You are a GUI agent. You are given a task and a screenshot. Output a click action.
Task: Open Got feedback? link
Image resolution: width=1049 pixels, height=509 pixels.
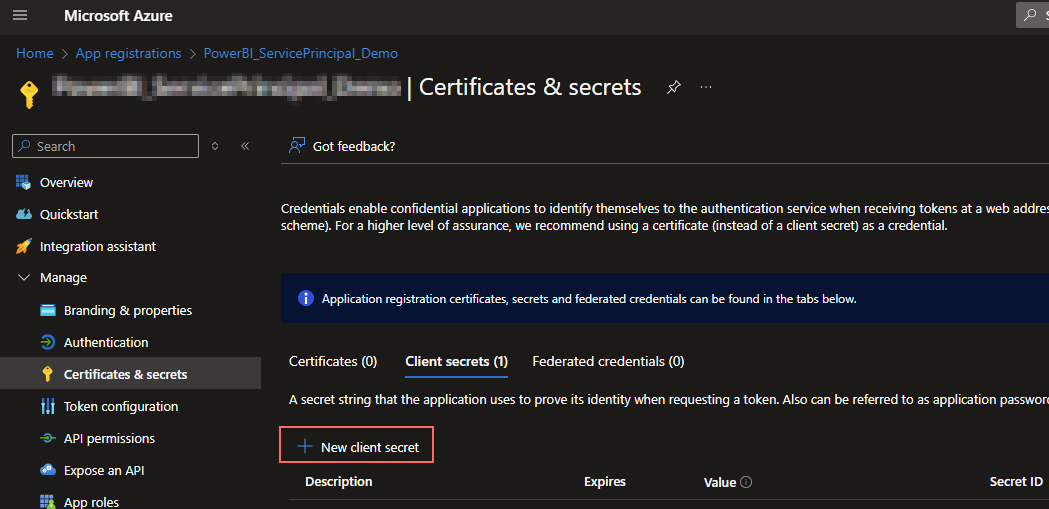pyautogui.click(x=354, y=146)
